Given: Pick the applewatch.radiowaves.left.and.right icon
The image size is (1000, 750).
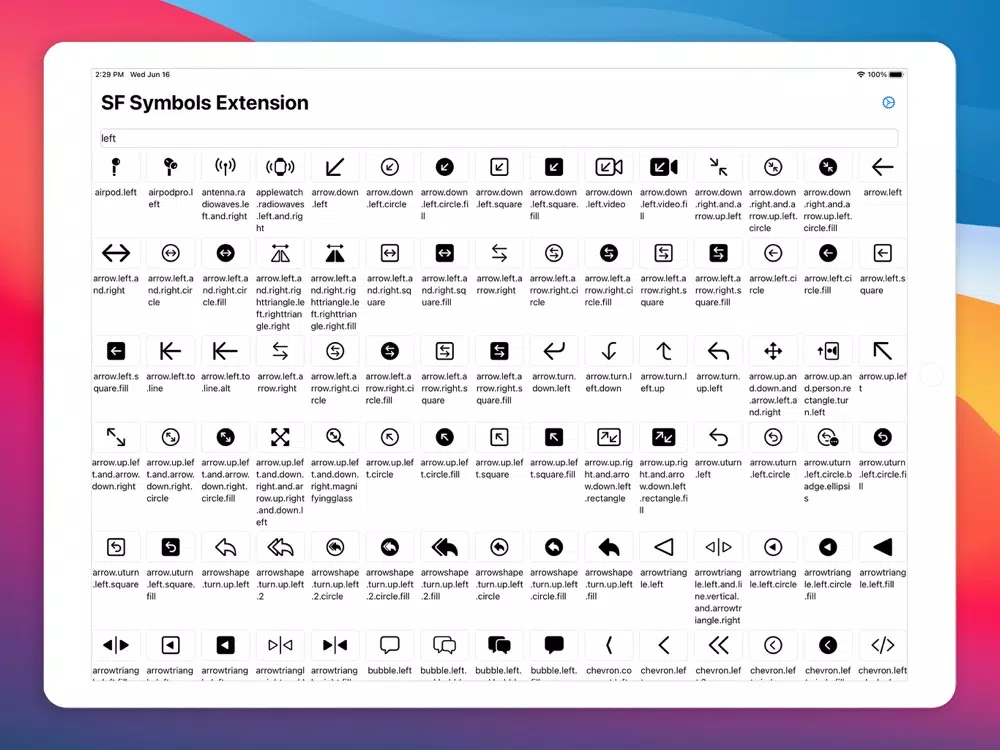Looking at the screenshot, I should pyautogui.click(x=280, y=167).
